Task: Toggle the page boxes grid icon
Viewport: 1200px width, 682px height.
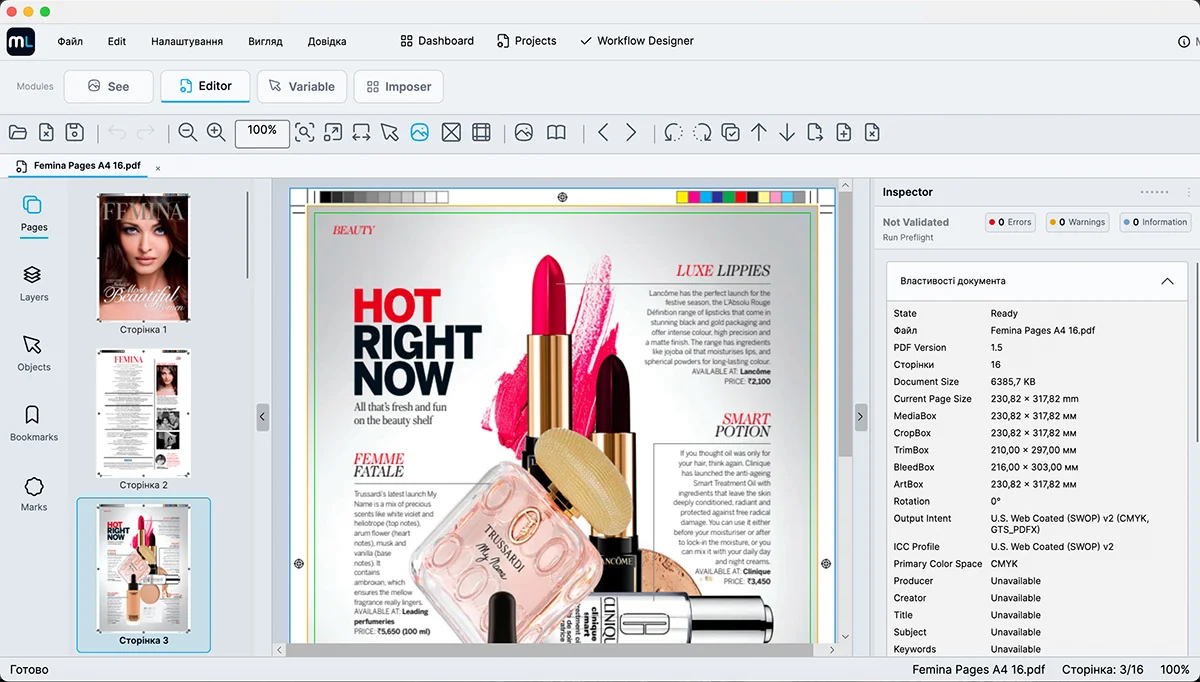Action: coord(481,132)
